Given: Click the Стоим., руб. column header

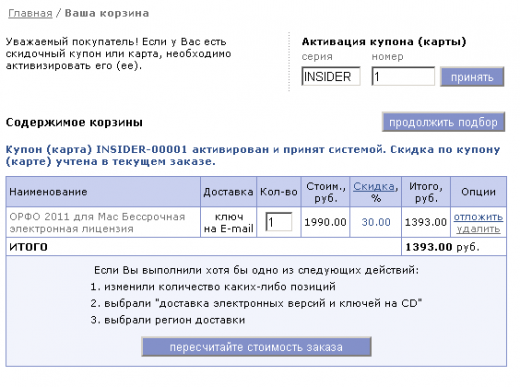Looking at the screenshot, I should tap(326, 192).
